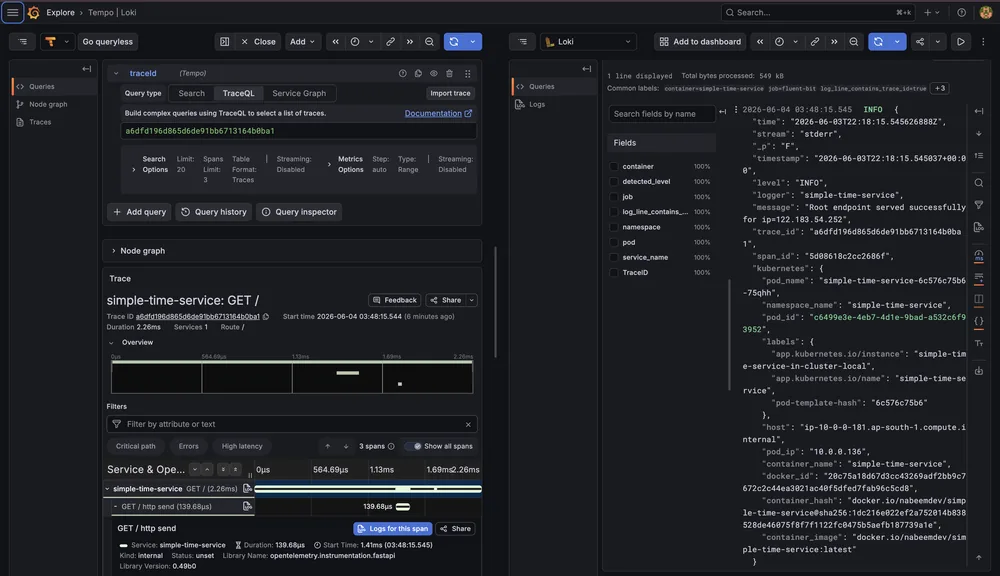Go to Logs in Loki outline

tap(536, 104)
